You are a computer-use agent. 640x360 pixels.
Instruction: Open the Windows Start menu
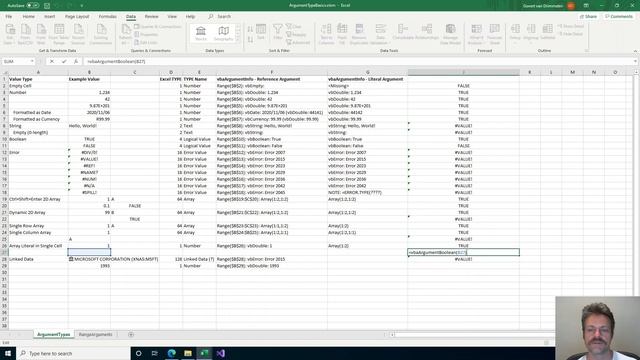[8, 353]
